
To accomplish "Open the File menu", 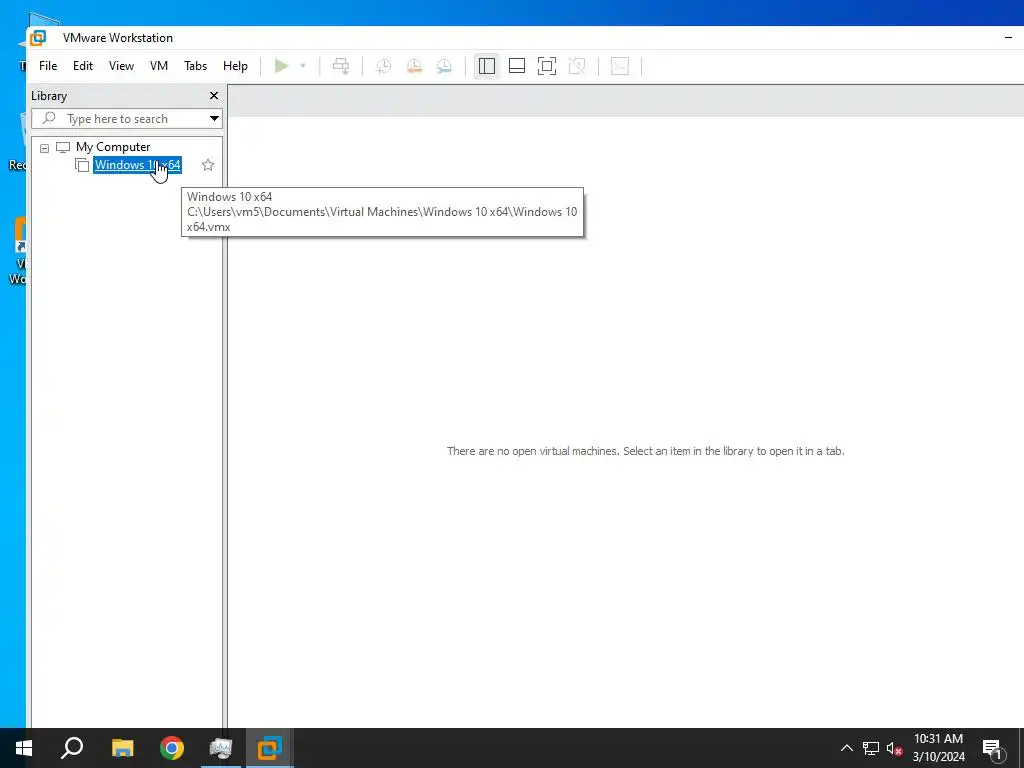I will point(48,66).
